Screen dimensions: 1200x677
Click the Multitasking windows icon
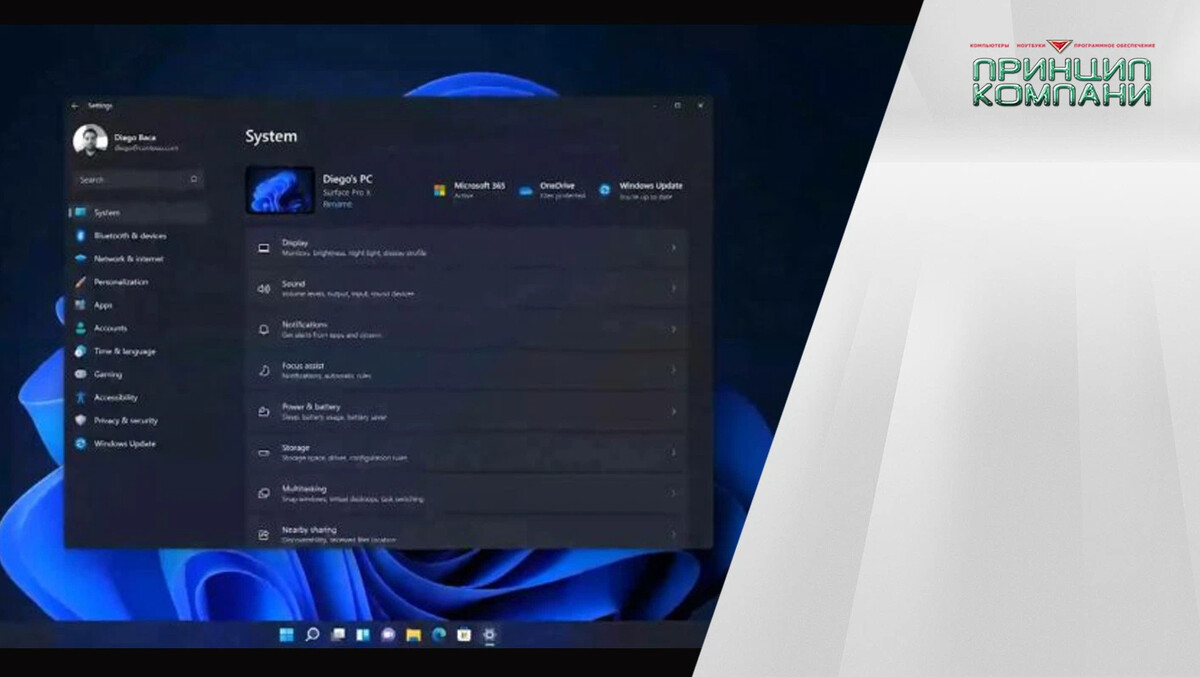pos(264,493)
